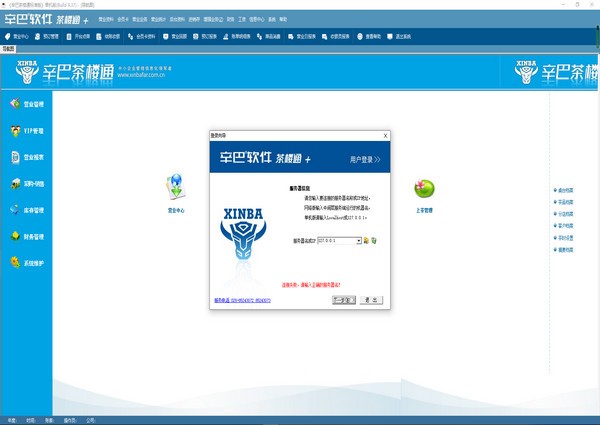The height and width of the screenshot is (425, 600).
Task: Click the 营业回顾 toolbar button
Action: (175, 36)
